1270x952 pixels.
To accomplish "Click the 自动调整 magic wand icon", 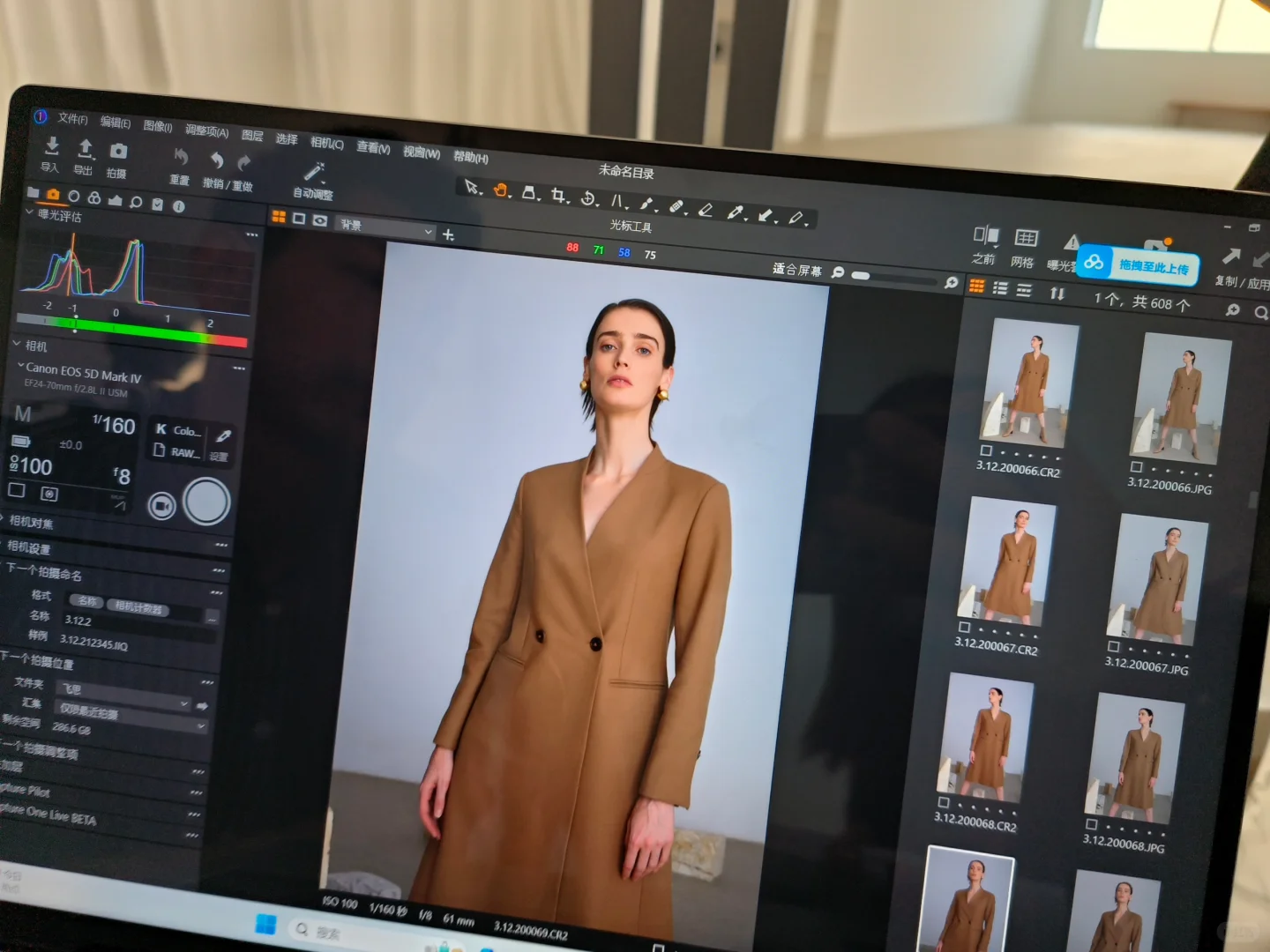I will [314, 171].
